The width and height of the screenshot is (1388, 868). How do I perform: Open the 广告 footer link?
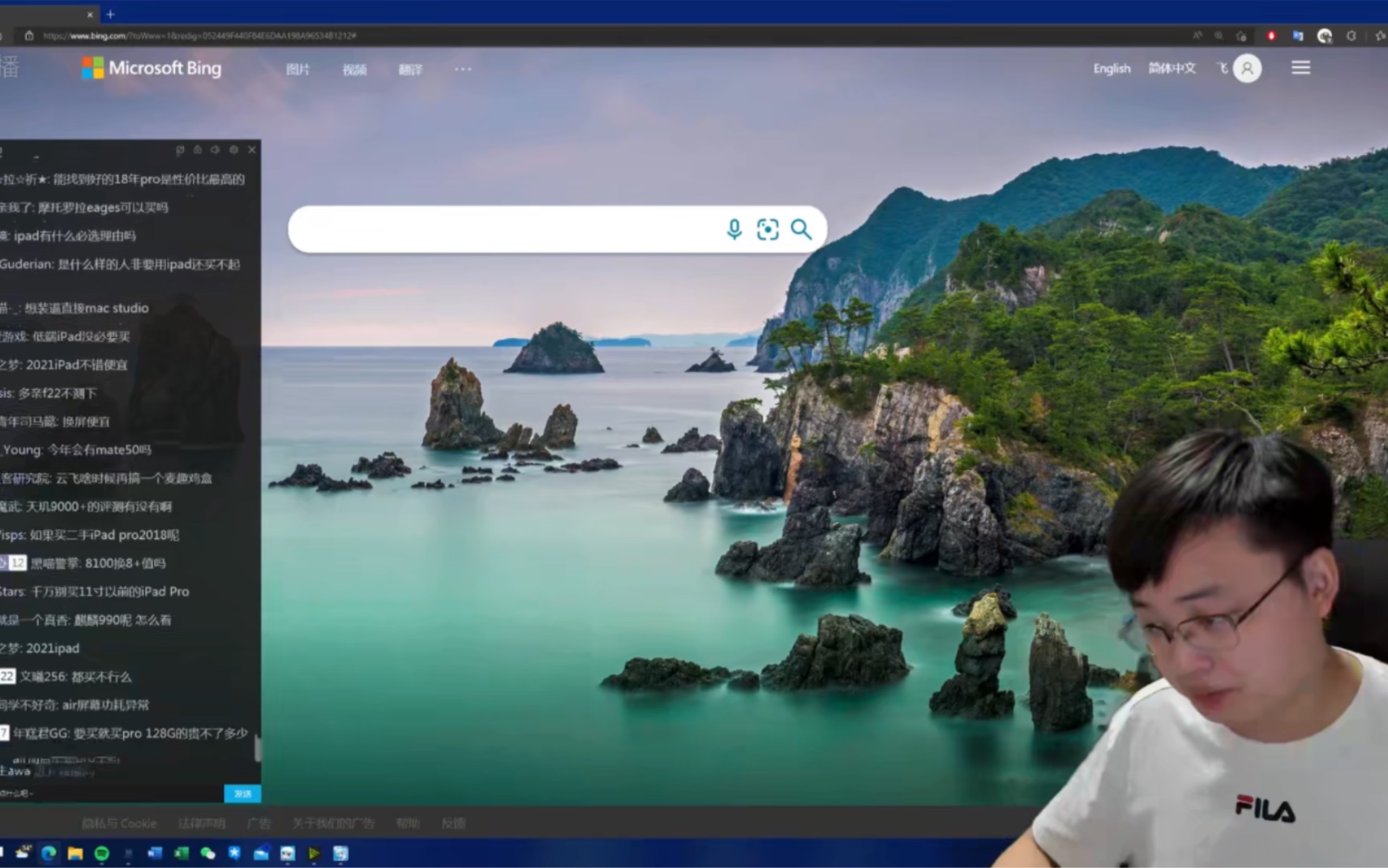pos(259,823)
